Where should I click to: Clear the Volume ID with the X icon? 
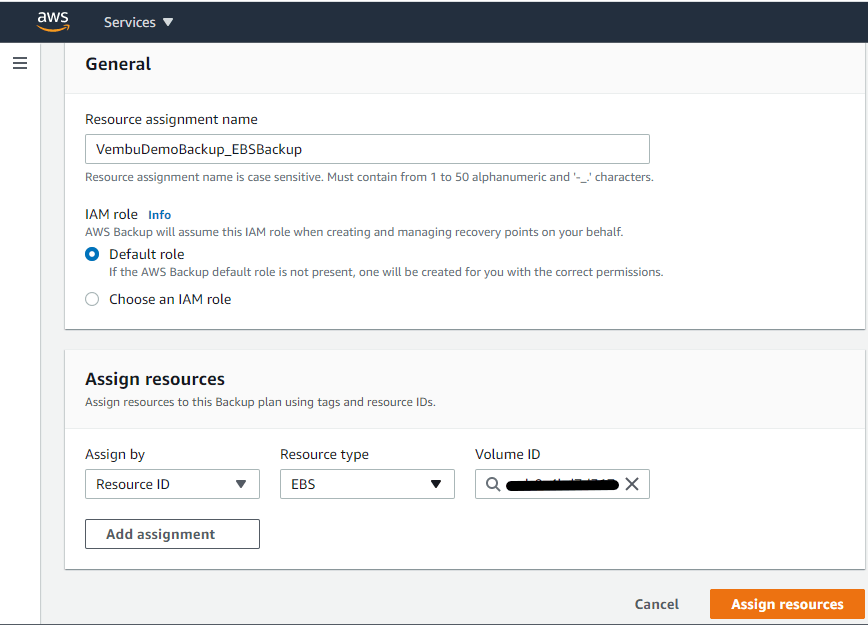click(632, 484)
